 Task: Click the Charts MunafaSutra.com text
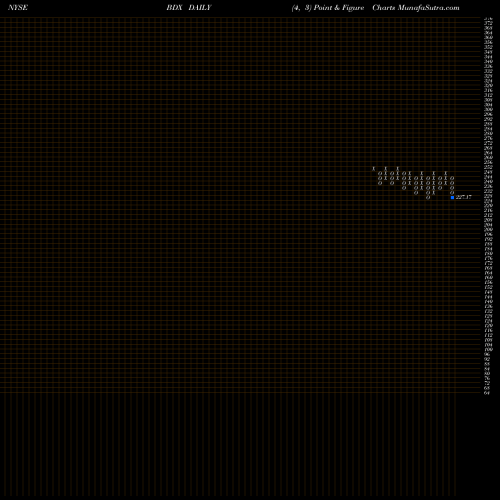pos(416,8)
